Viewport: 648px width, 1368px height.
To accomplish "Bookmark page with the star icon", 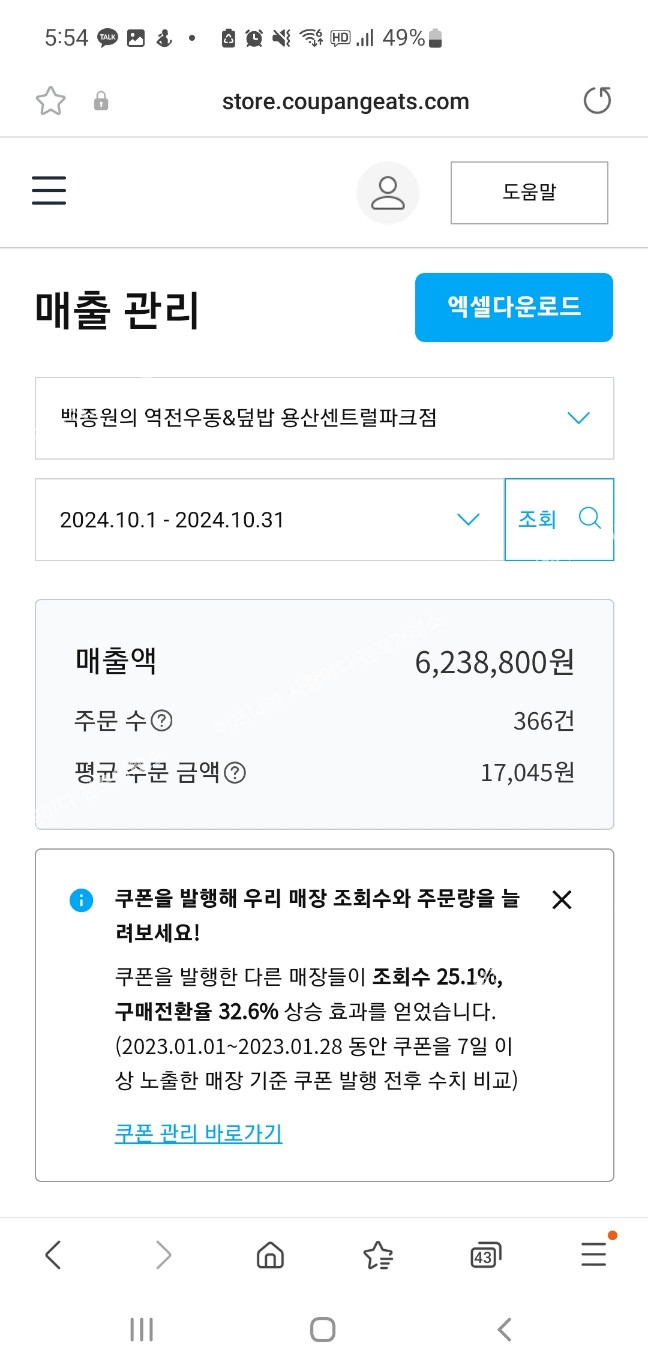I will pyautogui.click(x=50, y=101).
